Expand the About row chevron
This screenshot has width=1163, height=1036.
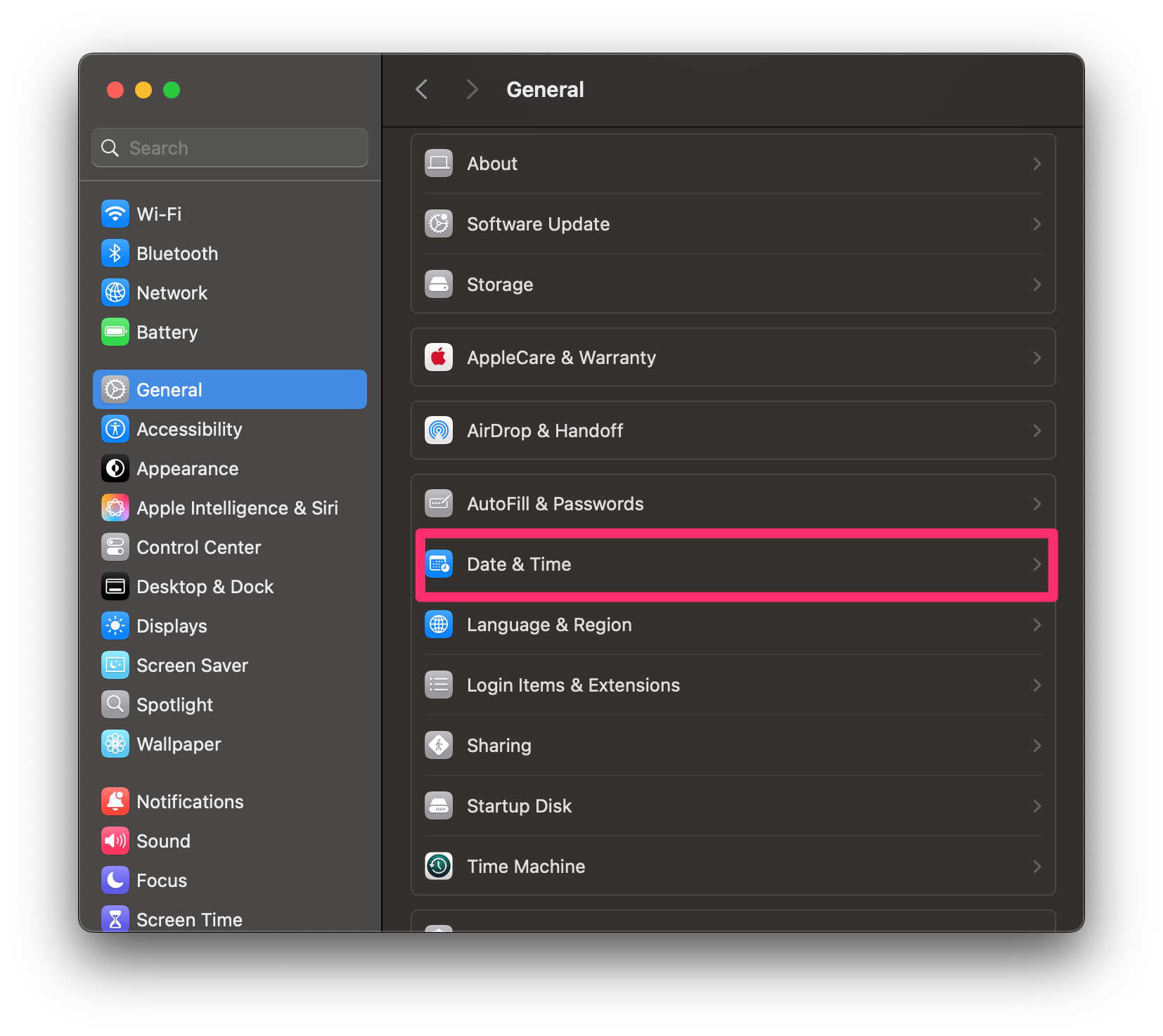click(1037, 164)
